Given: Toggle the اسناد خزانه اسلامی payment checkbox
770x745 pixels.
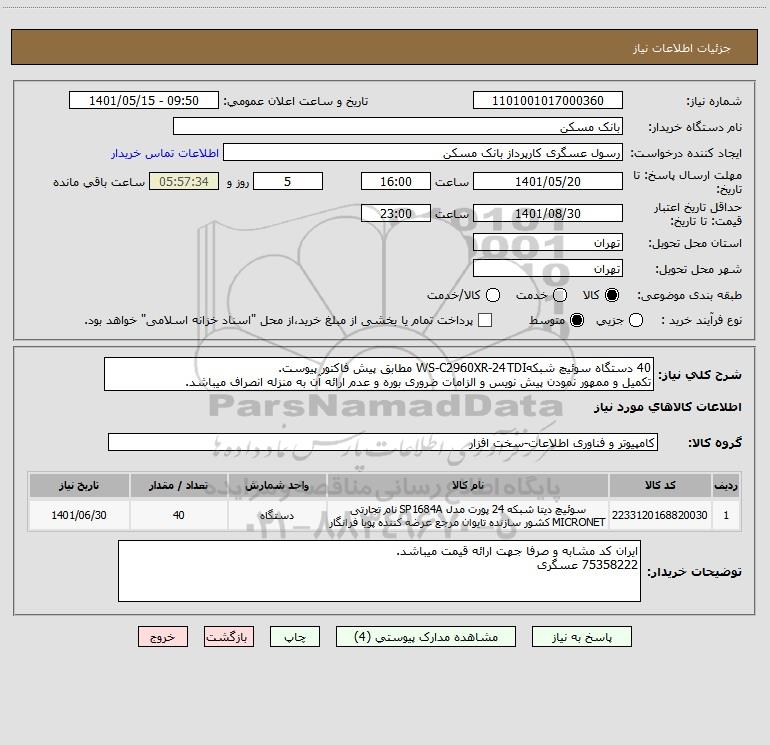Looking at the screenshot, I should pyautogui.click(x=485, y=320).
